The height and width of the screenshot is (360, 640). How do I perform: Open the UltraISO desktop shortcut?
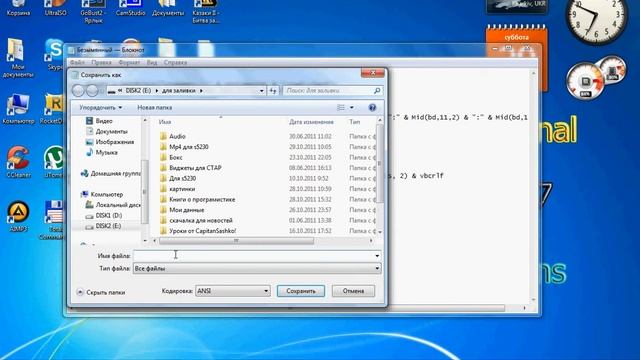56,8
